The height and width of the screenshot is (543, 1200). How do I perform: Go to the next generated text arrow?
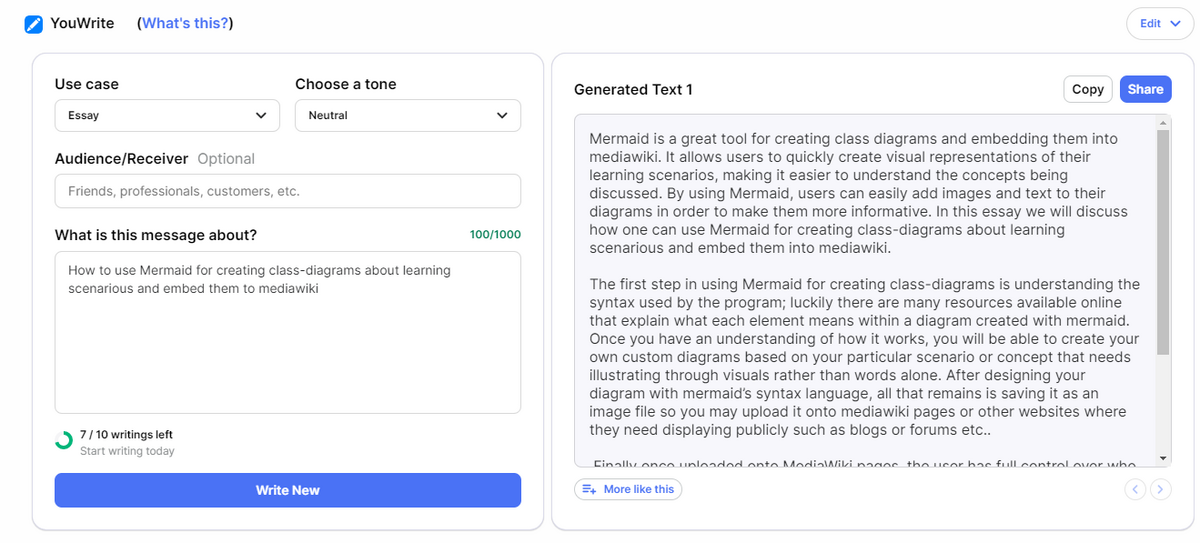tap(1160, 489)
